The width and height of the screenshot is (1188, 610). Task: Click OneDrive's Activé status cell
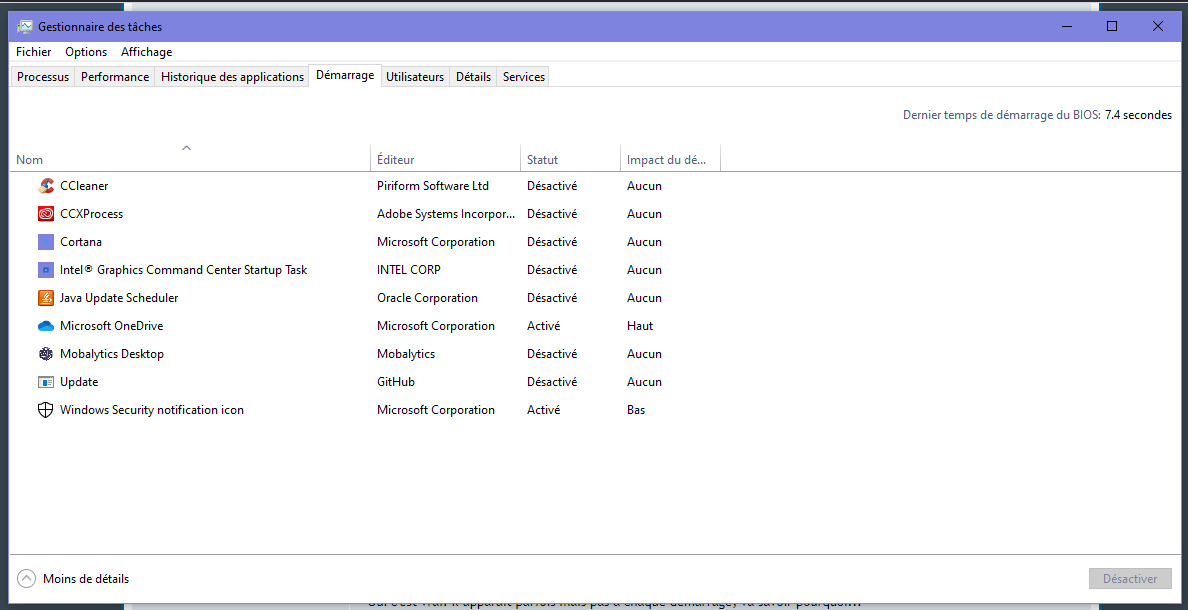point(543,326)
